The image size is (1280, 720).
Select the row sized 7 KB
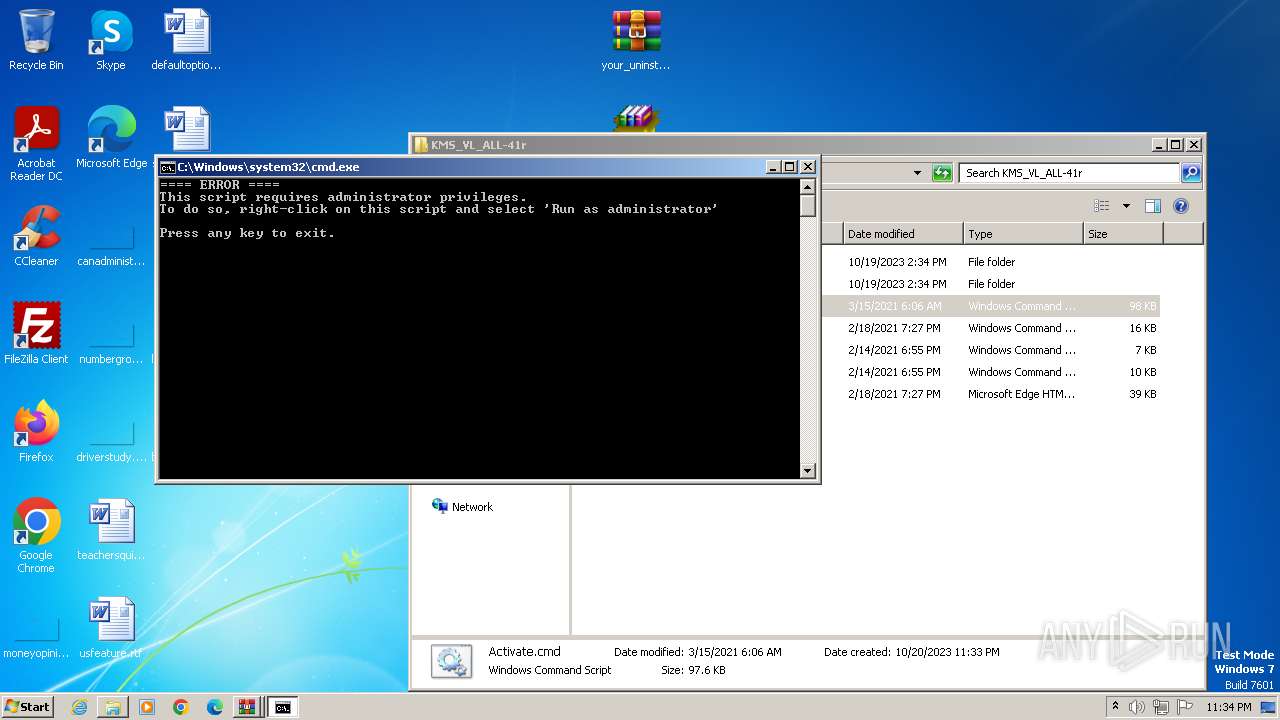coord(990,350)
